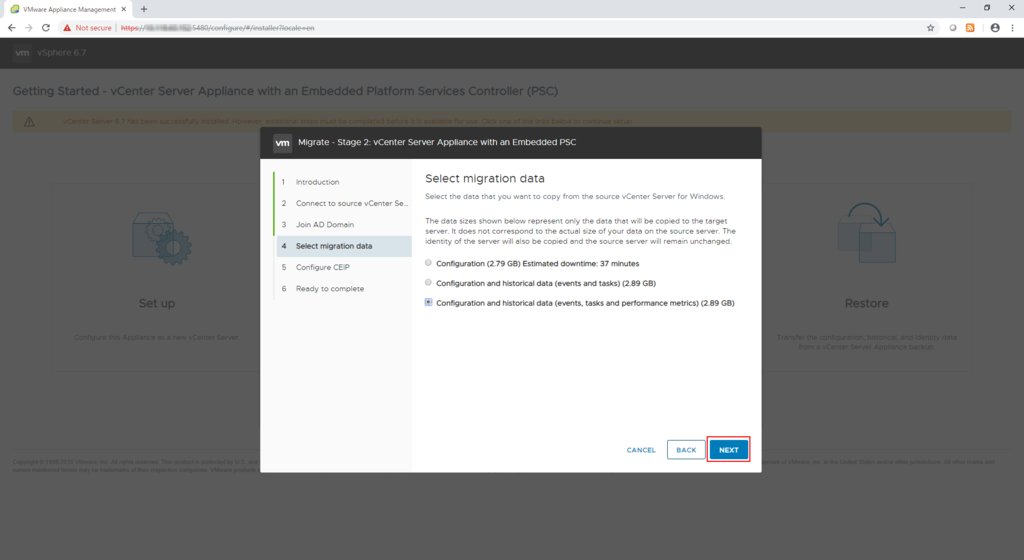Image resolution: width=1024 pixels, height=560 pixels.
Task: Open a new browser tab with plus icon
Action: [144, 9]
